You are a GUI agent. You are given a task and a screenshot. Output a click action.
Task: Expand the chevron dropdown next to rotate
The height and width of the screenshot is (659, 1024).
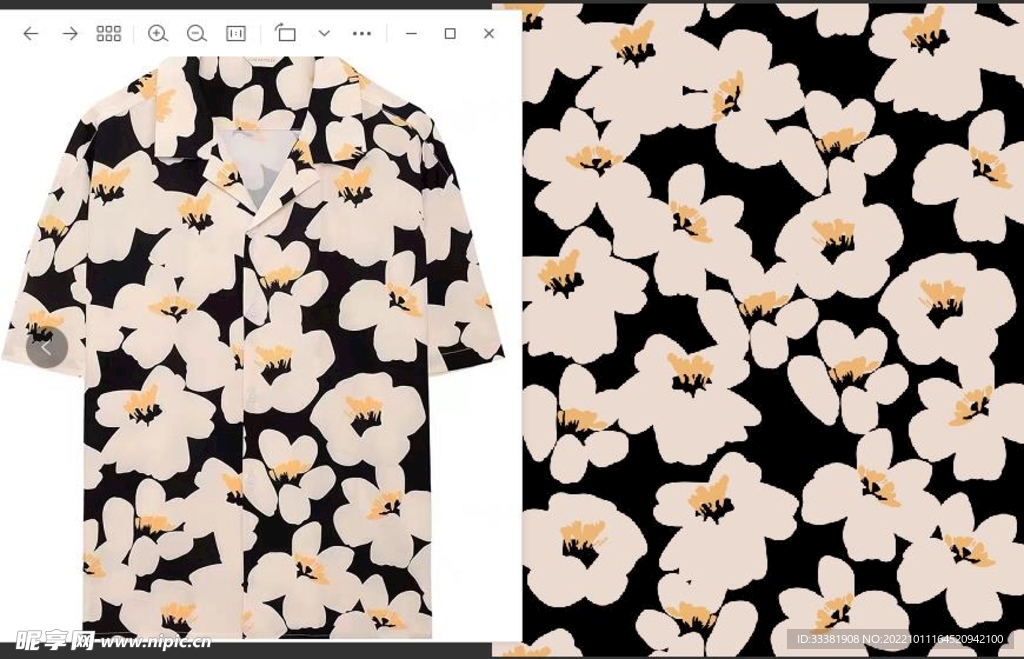324,34
